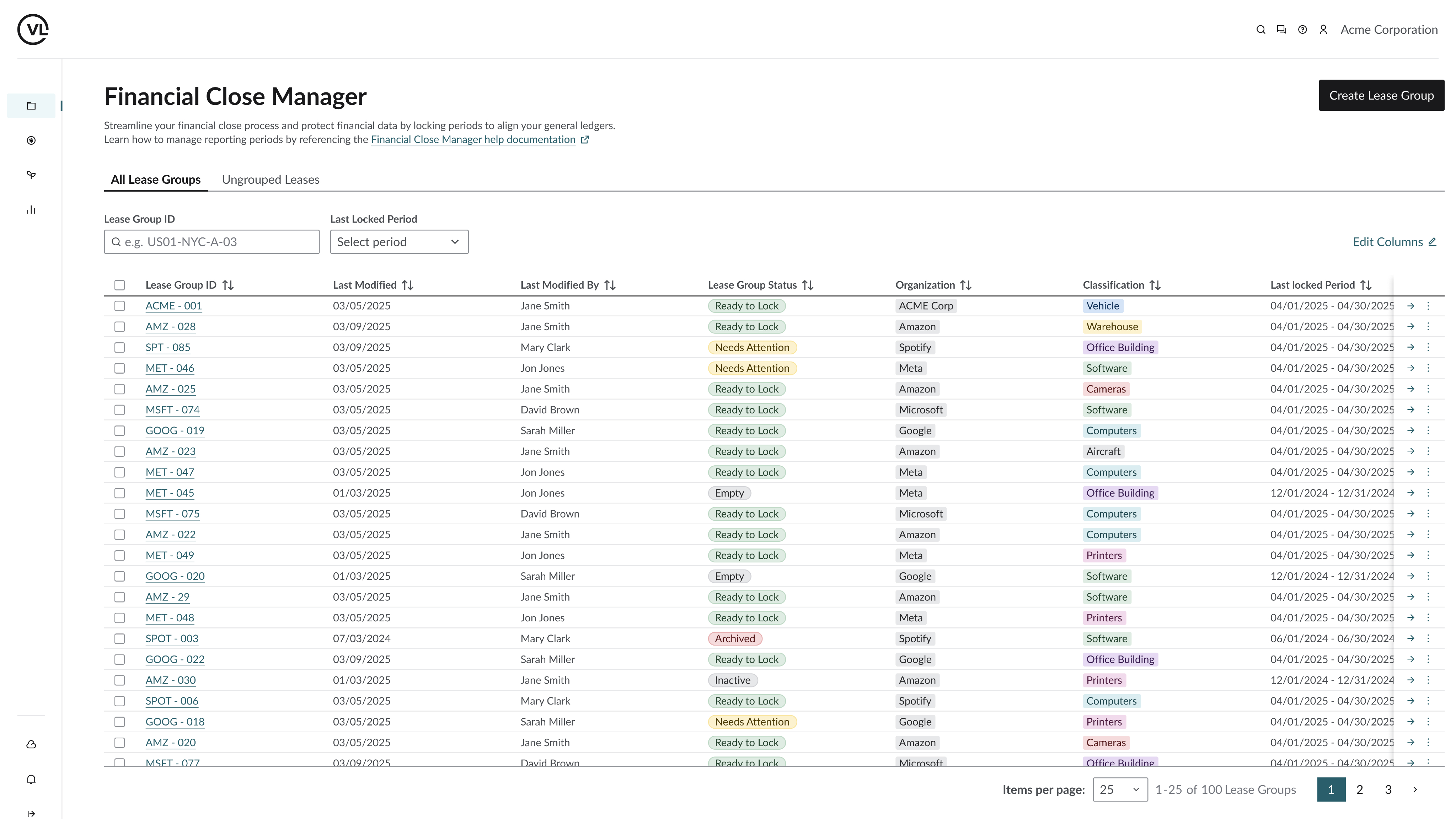Open the chat messages icon in header
Viewport: 1456px width, 819px height.
point(1281,30)
